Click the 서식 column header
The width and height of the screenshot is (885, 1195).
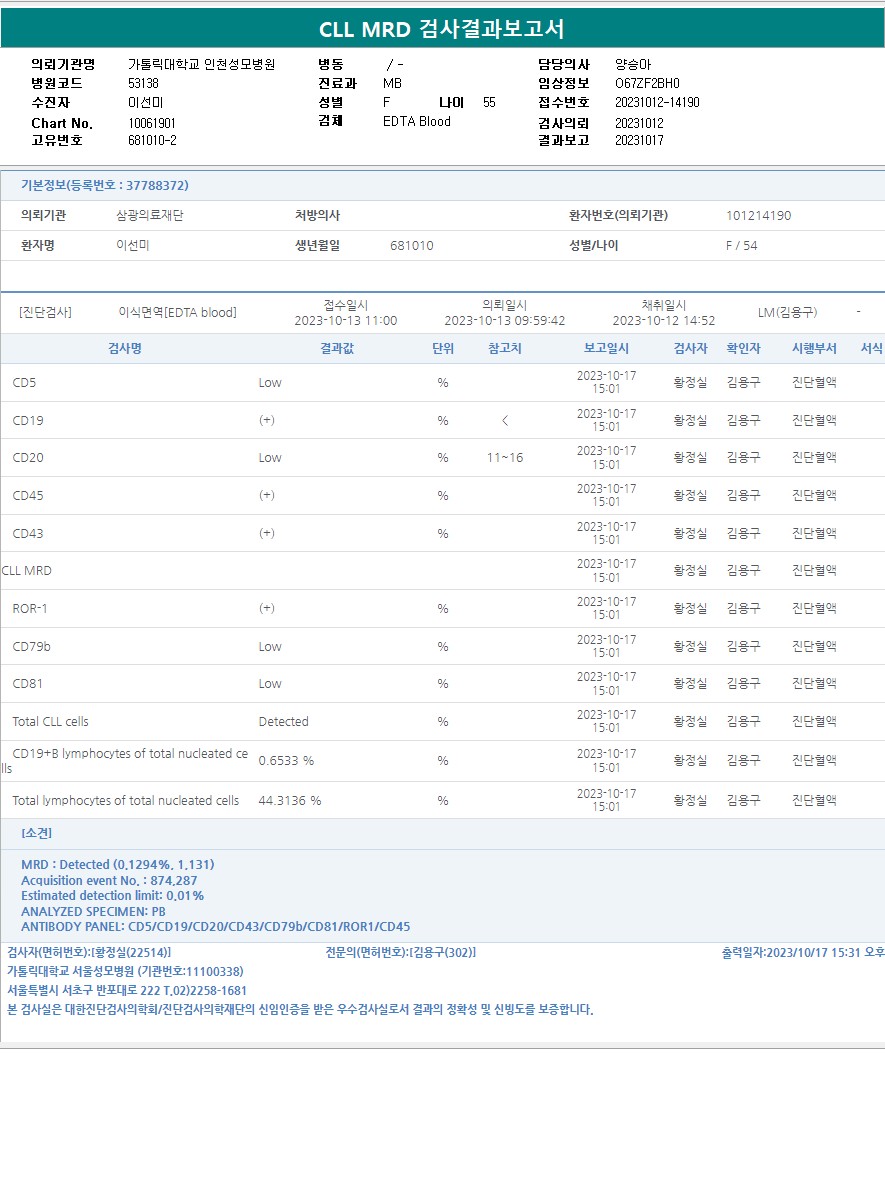(871, 349)
